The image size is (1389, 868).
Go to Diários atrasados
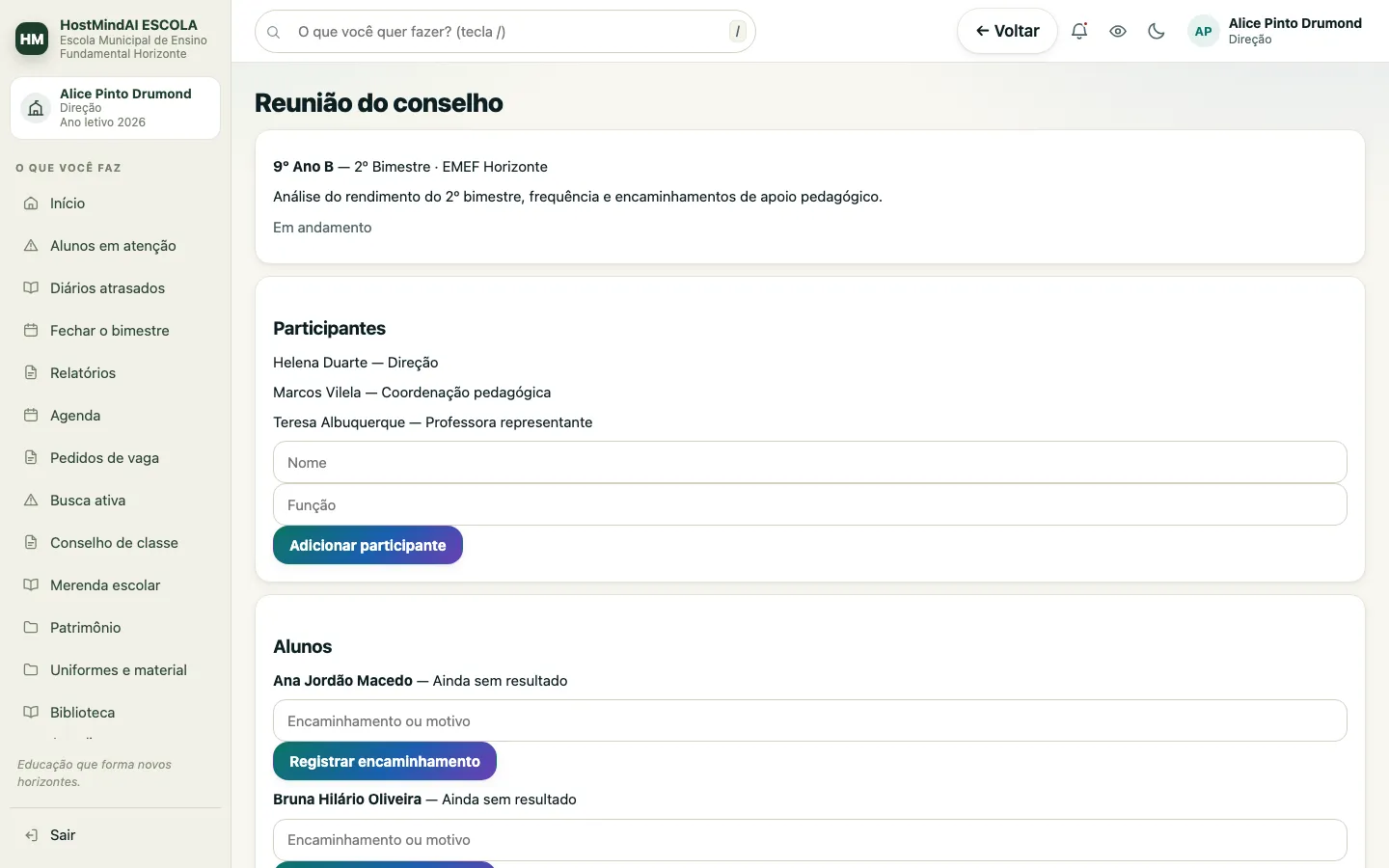tap(116, 288)
